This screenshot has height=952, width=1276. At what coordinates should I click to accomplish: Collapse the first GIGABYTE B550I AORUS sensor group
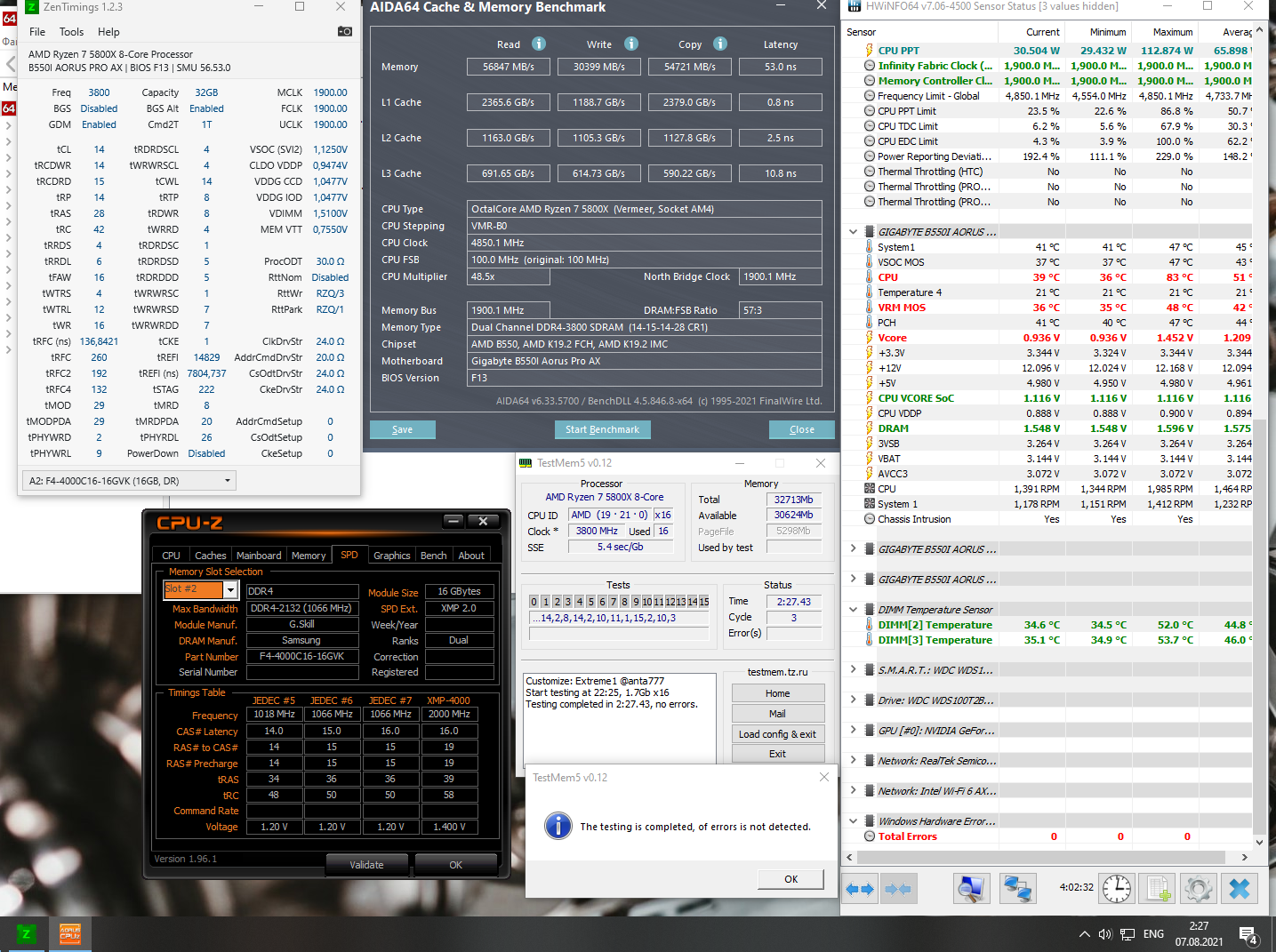point(854,232)
